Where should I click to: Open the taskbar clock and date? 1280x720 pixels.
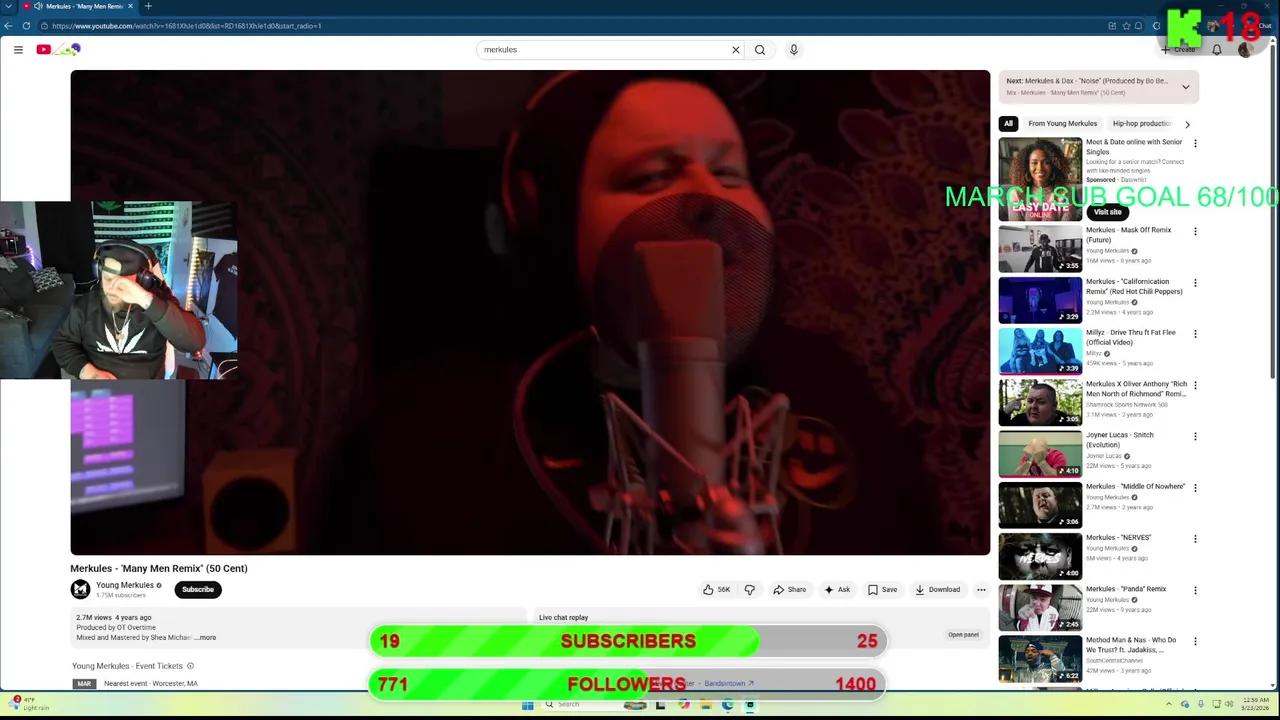pos(1256,704)
